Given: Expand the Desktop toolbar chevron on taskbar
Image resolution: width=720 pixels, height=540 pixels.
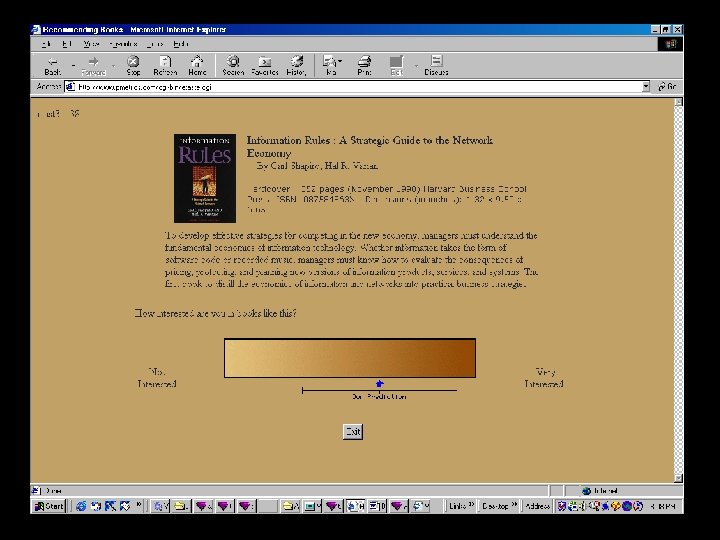Looking at the screenshot, I should coord(514,505).
